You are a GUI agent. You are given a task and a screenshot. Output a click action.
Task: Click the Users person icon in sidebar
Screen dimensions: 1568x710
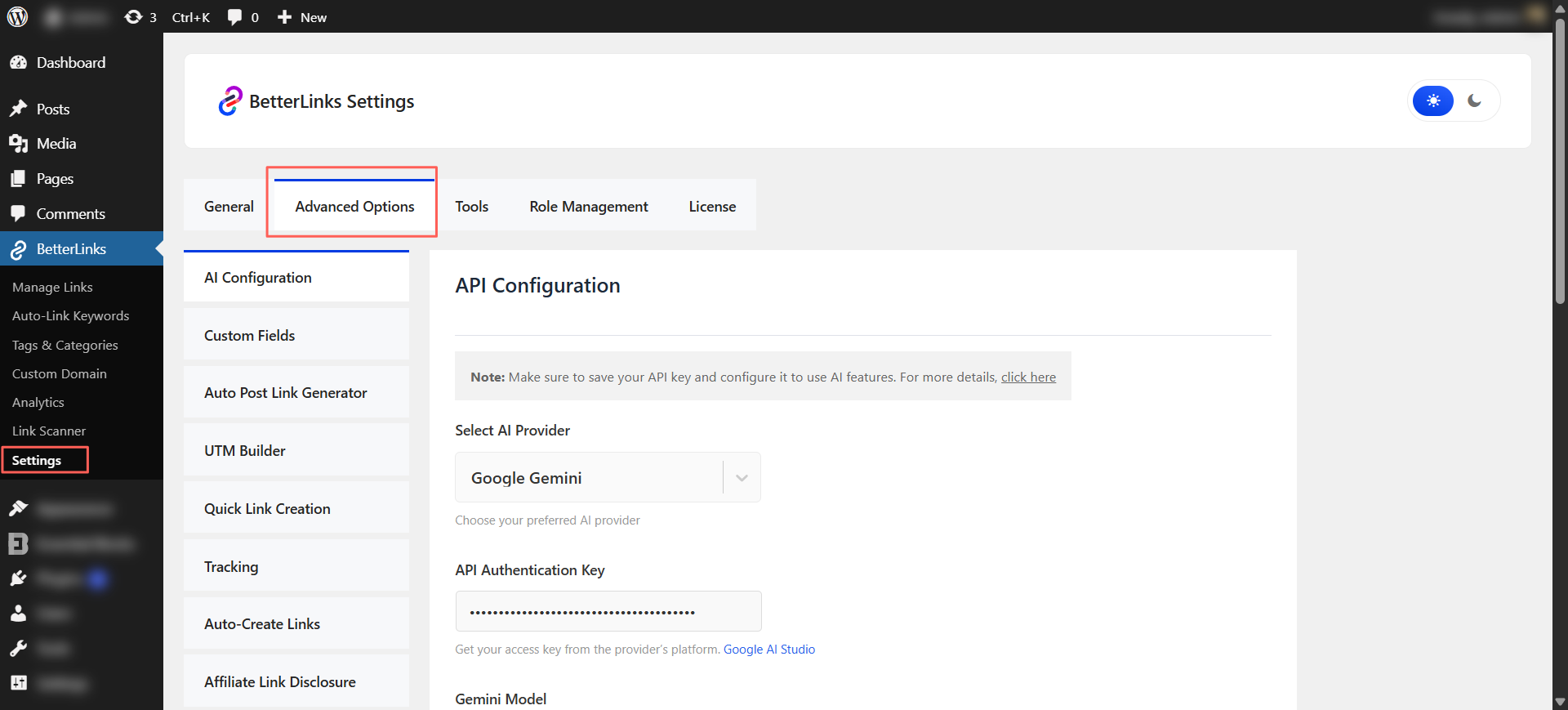[18, 614]
